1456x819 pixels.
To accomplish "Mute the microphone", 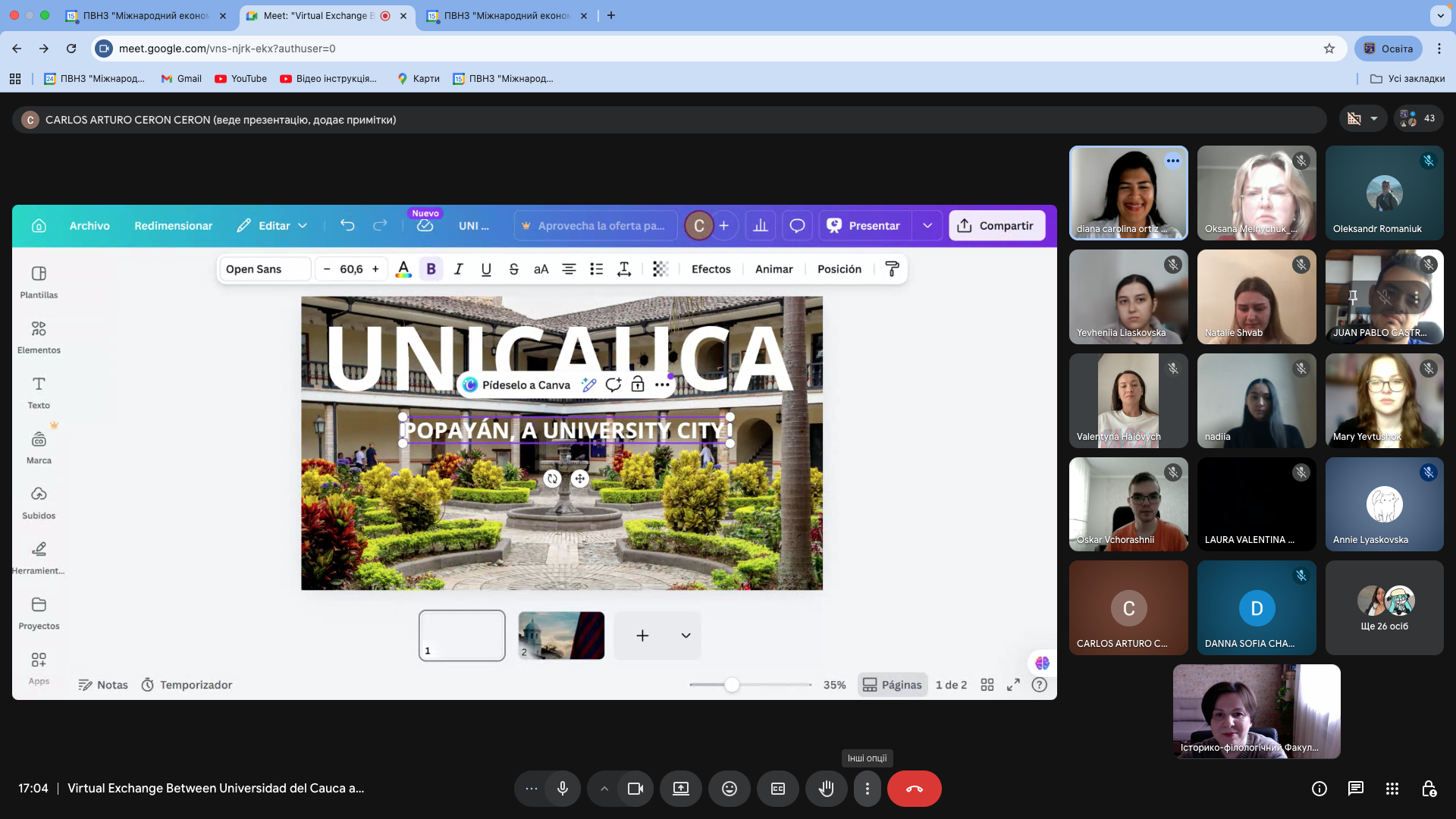I will 562,789.
